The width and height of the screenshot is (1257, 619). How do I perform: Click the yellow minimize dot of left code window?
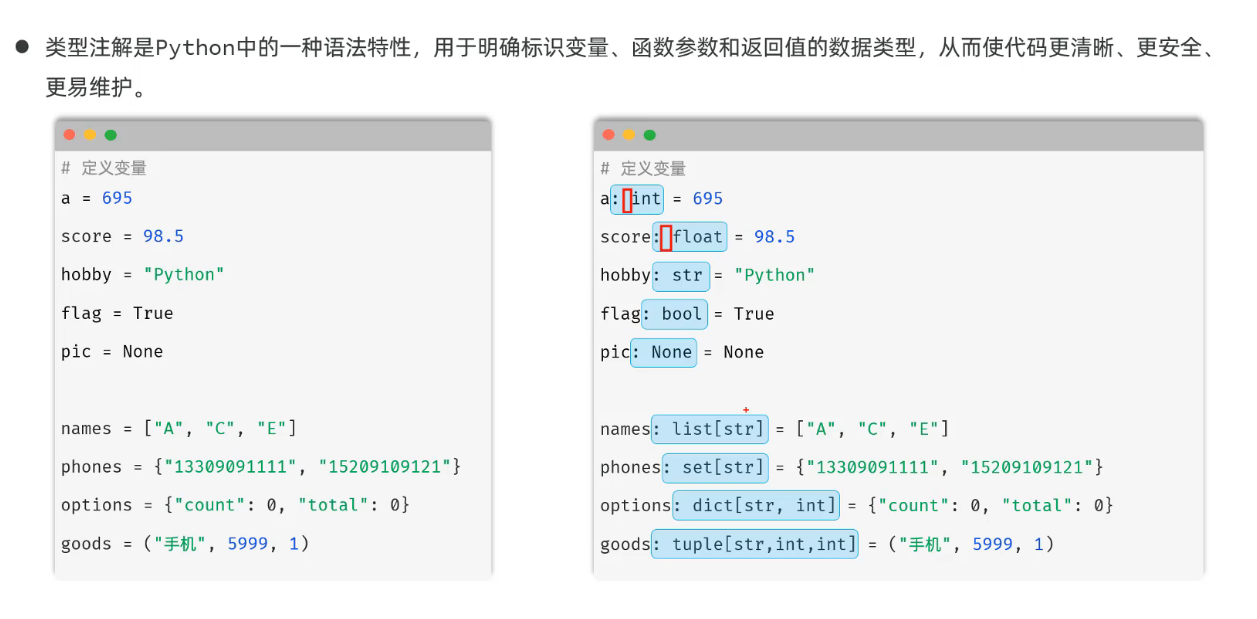(90, 135)
